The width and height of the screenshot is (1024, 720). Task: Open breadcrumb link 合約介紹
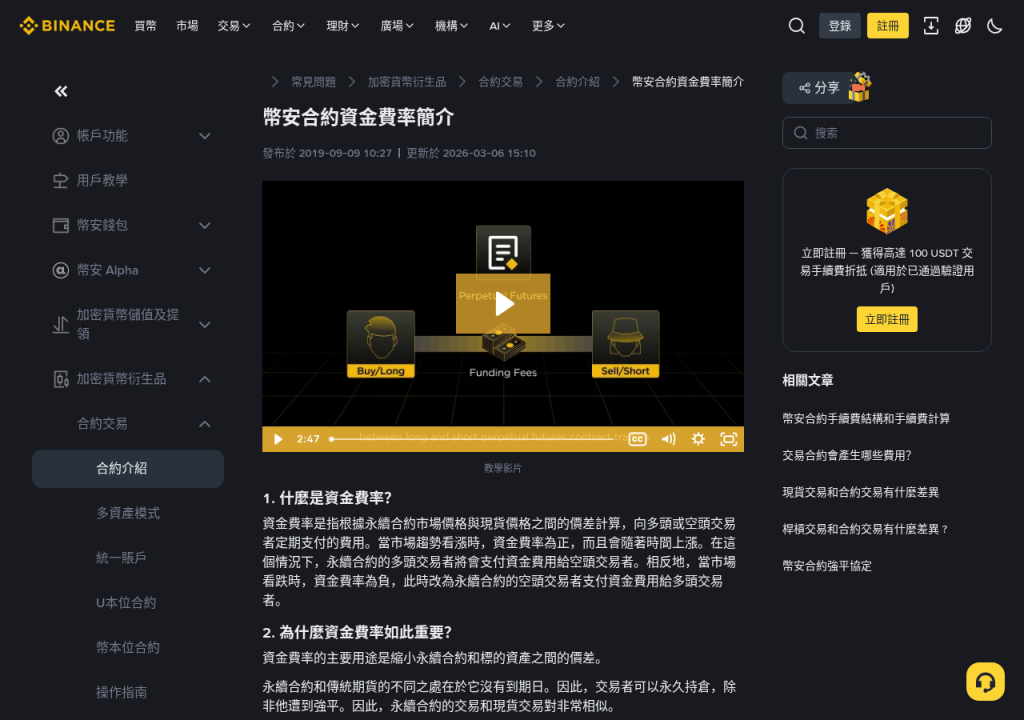(577, 82)
